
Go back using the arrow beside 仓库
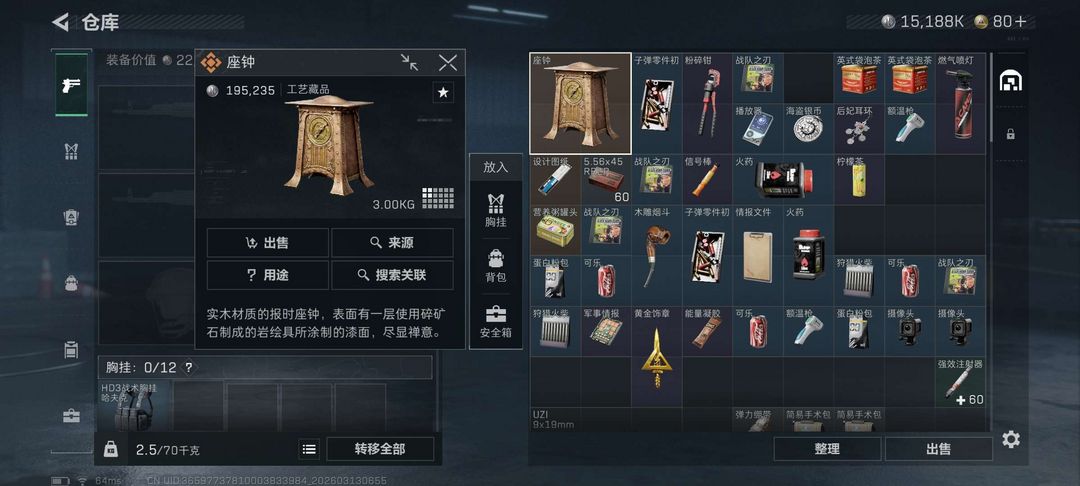[x=61, y=22]
